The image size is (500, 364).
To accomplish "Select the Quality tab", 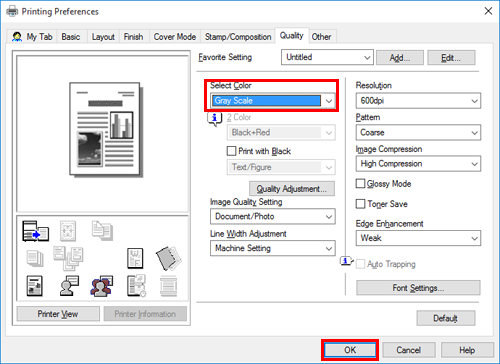I will (292, 35).
